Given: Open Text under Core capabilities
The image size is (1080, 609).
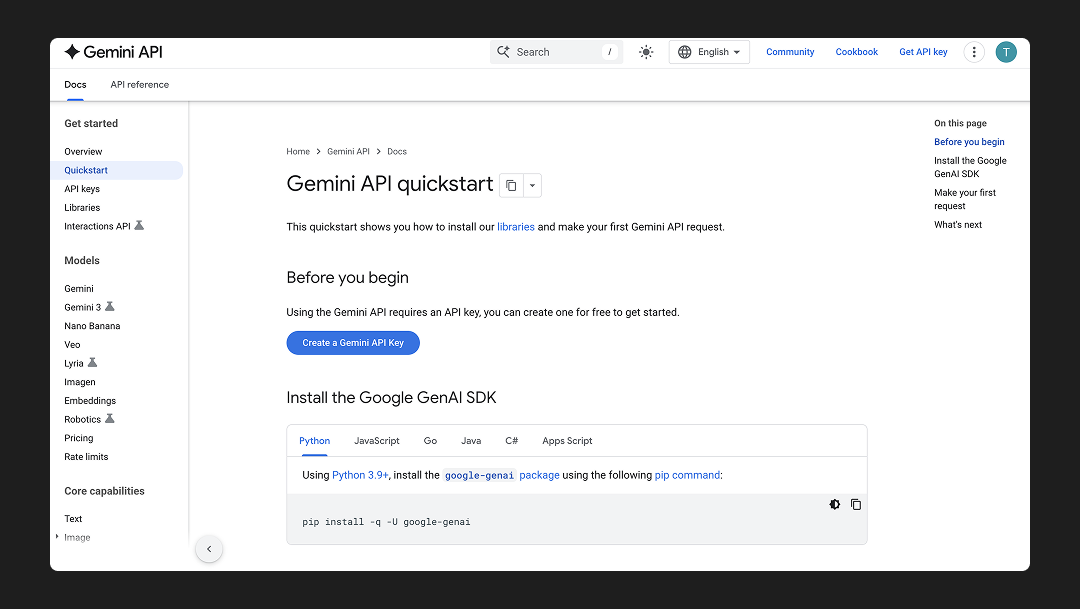Looking at the screenshot, I should tap(73, 519).
